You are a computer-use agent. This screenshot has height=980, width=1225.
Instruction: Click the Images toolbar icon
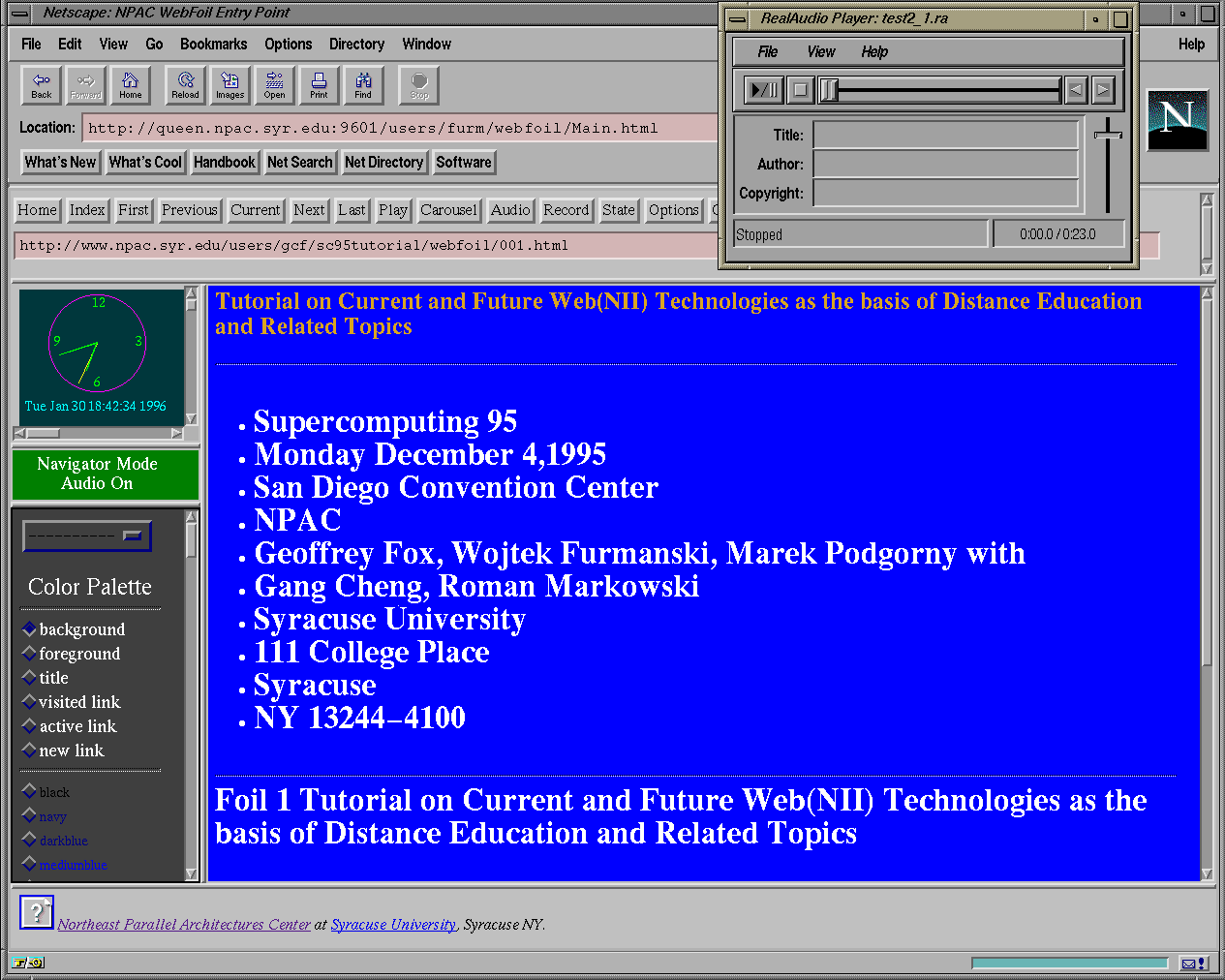point(230,85)
